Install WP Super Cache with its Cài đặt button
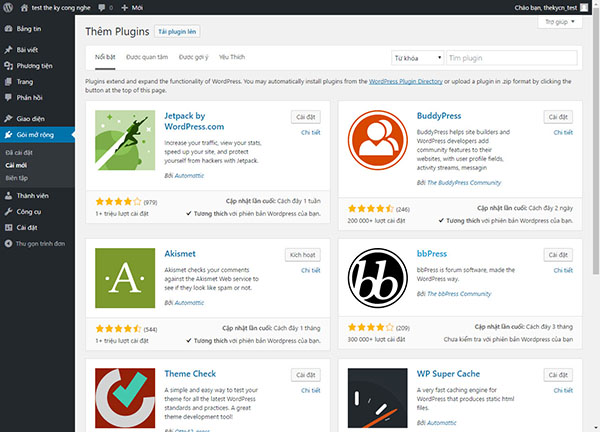This screenshot has height=432, width=600. 558,375
